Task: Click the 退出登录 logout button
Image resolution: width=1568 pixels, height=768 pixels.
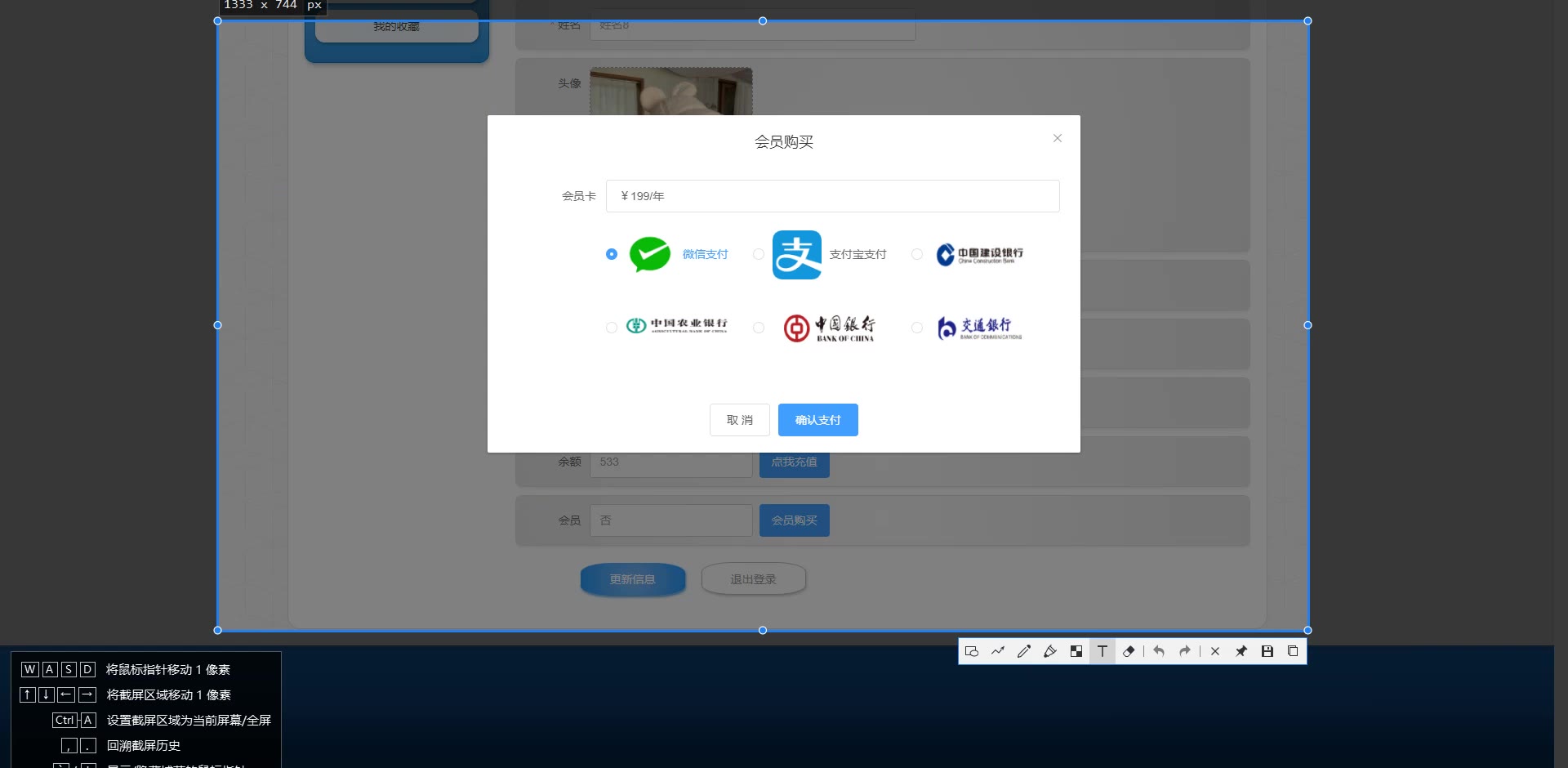Action: [754, 579]
